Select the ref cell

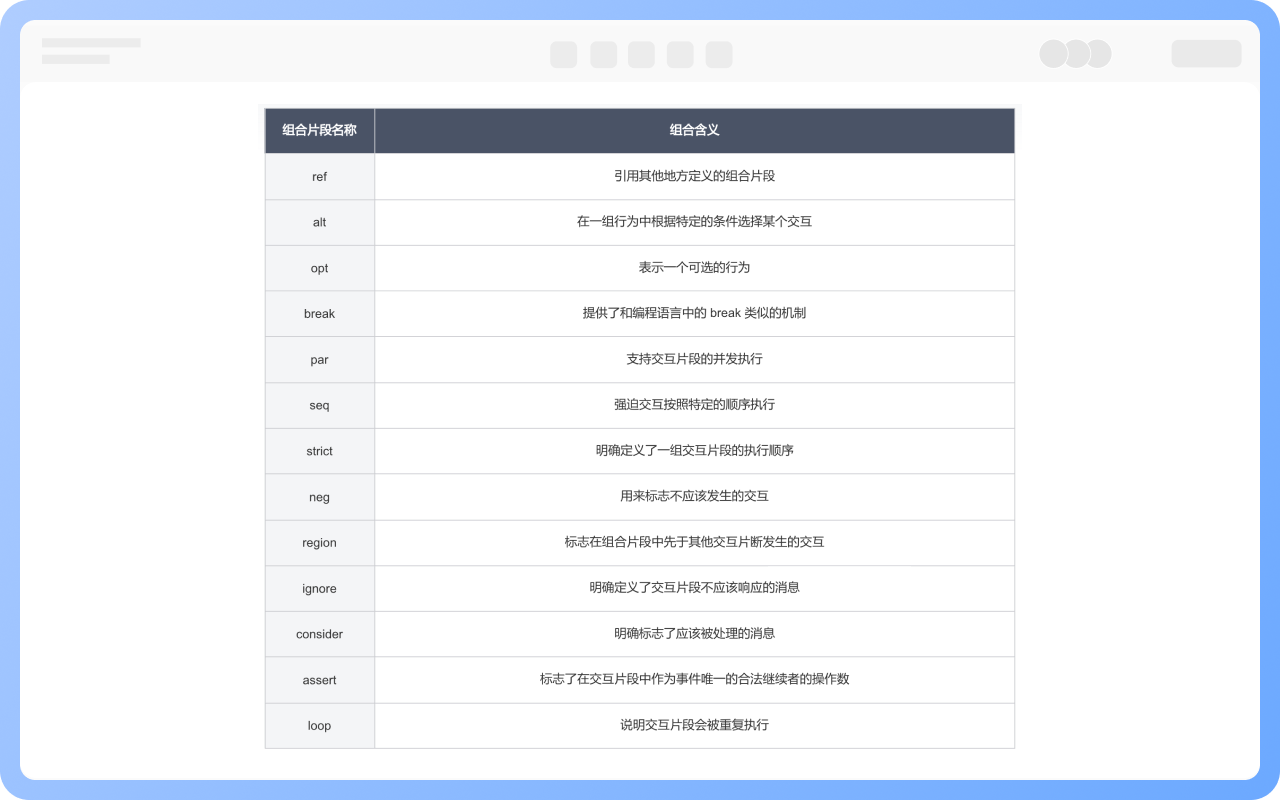[319, 176]
